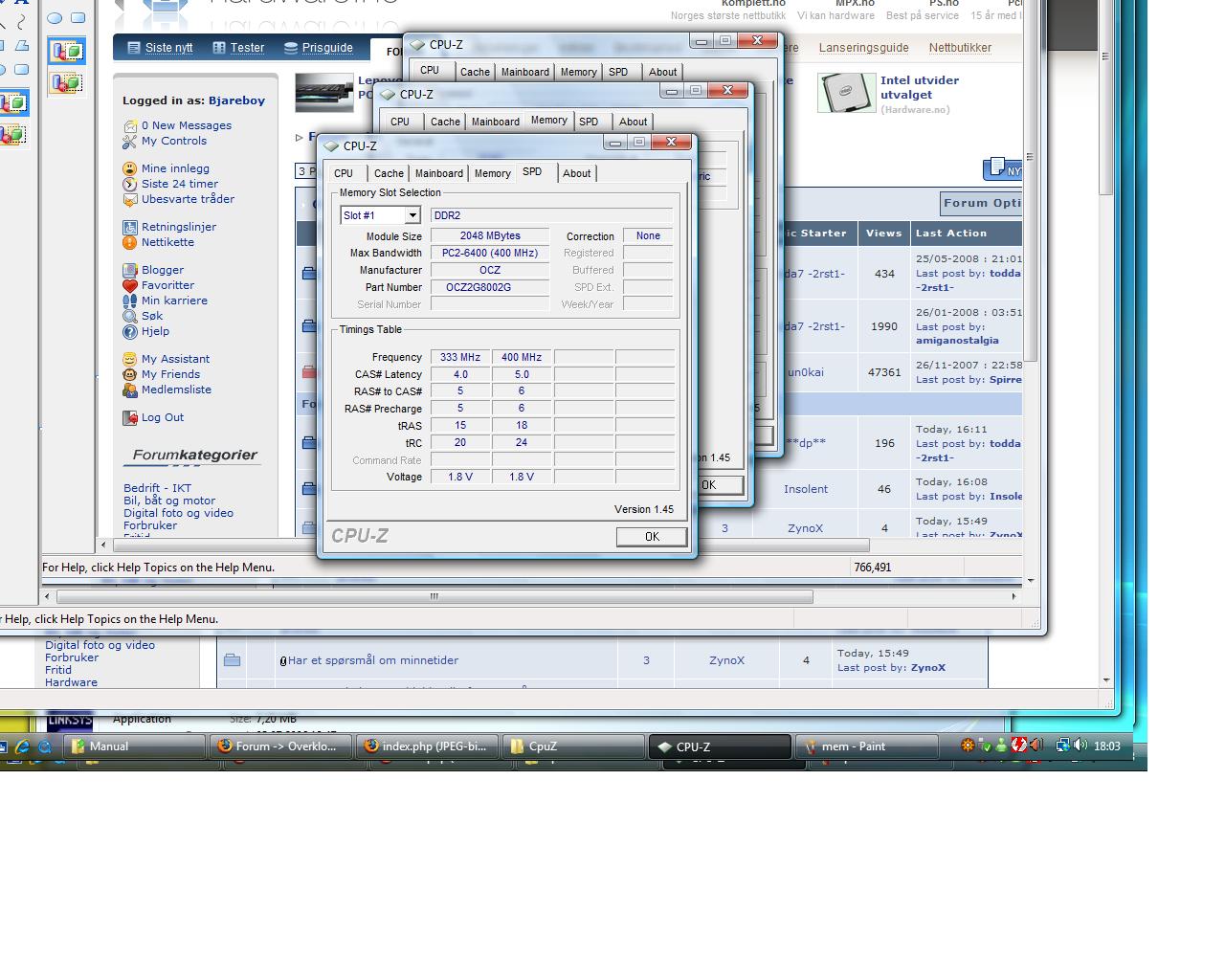This screenshot has height=980, width=1225.
Task: Click the question mark icon beside Hjelp
Action: pos(130,331)
